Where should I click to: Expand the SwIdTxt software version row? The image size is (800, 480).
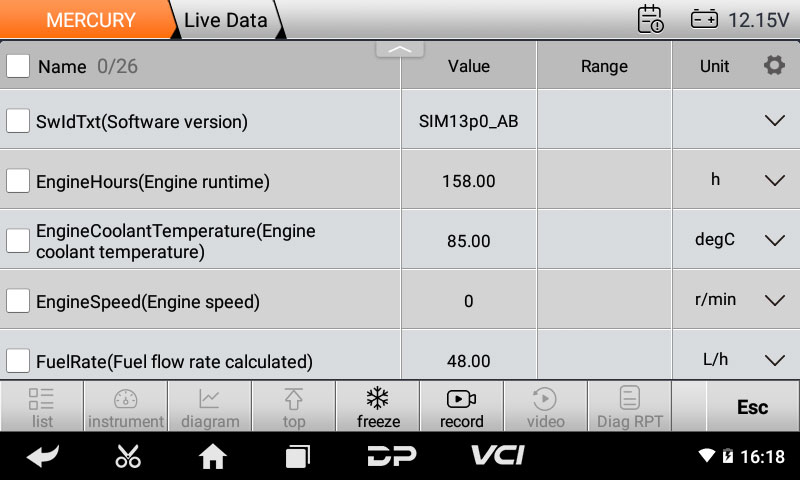pyautogui.click(x=774, y=121)
